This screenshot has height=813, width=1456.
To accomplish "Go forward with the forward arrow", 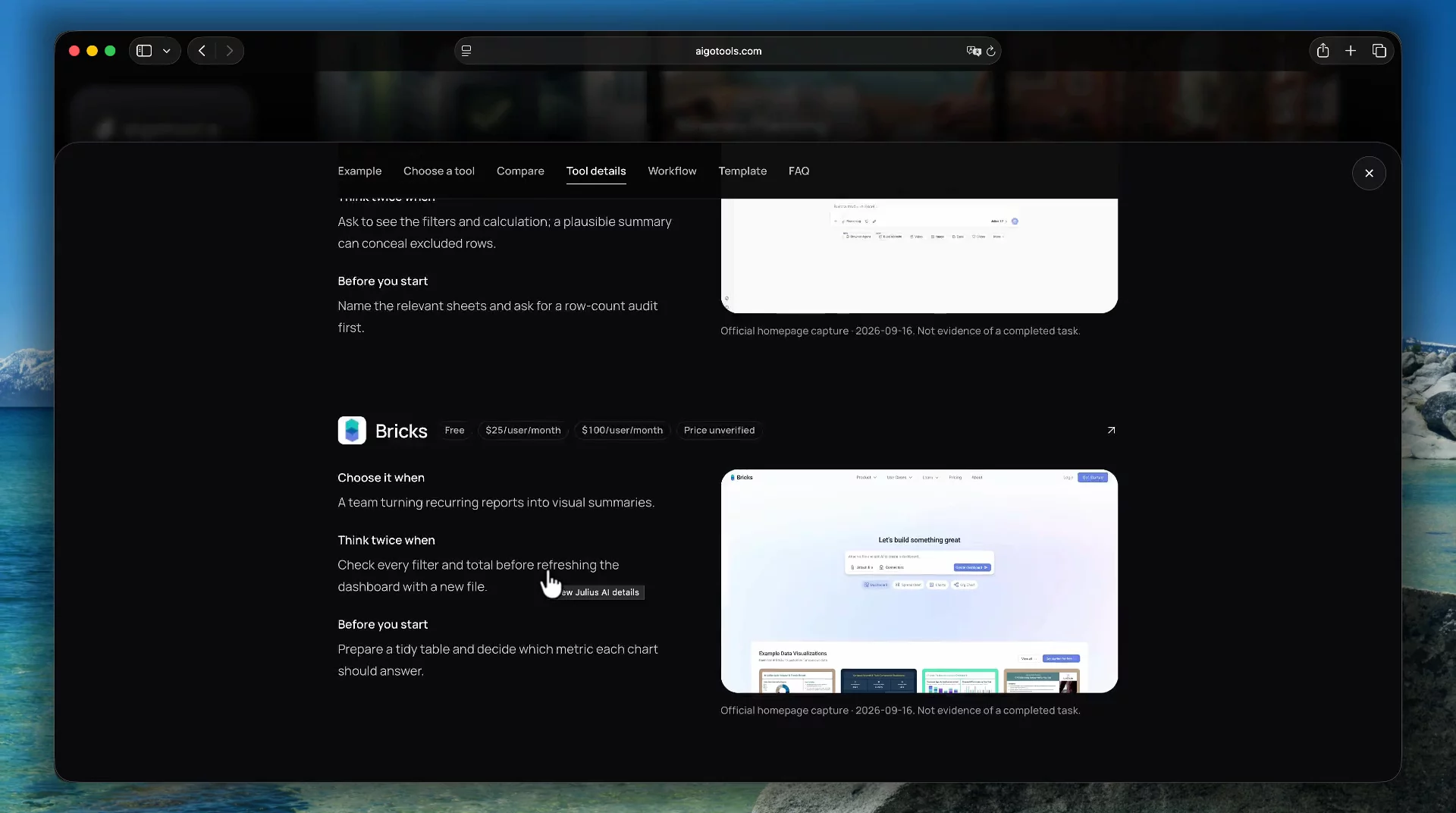I will (x=229, y=51).
